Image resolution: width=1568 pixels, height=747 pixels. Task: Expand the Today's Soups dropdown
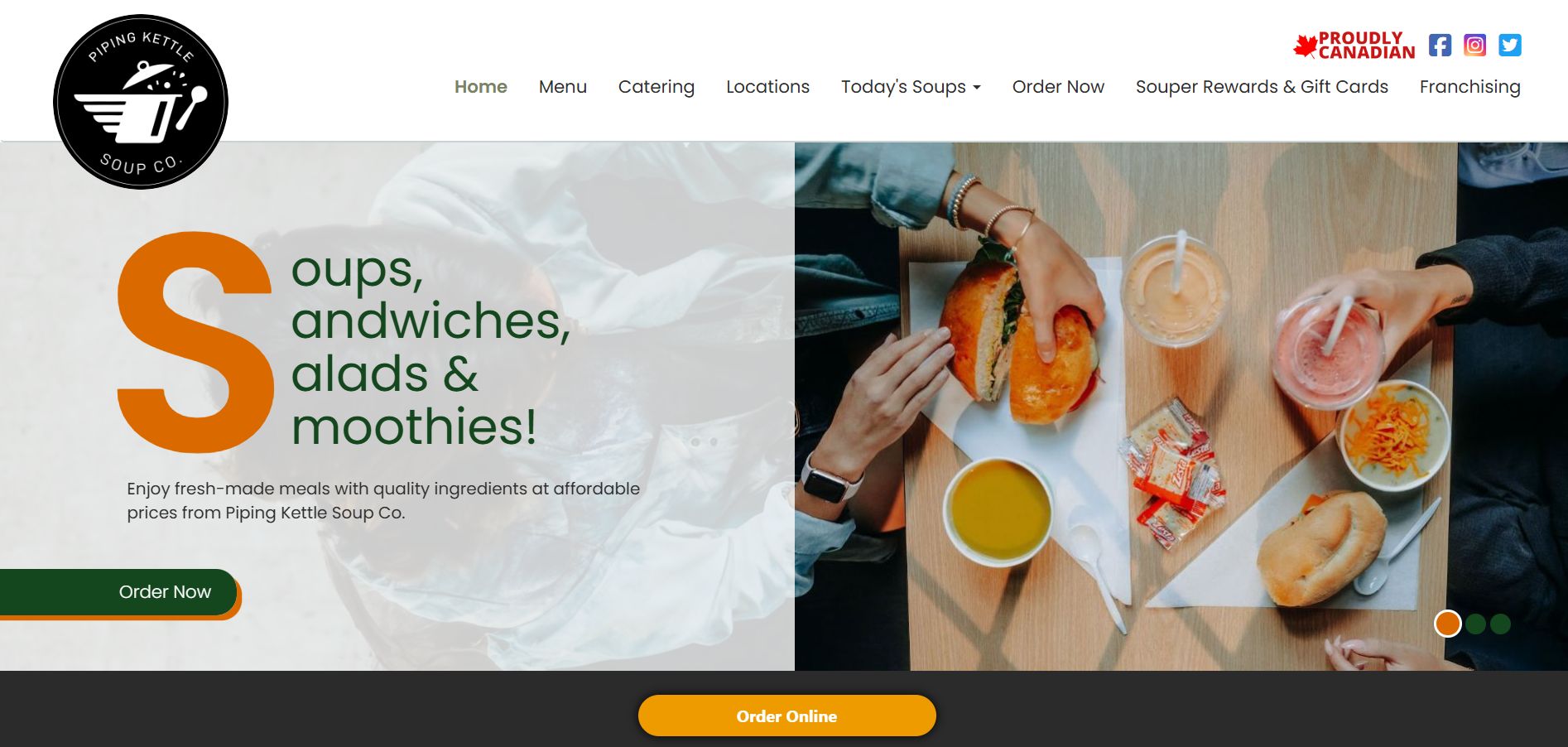coord(911,87)
